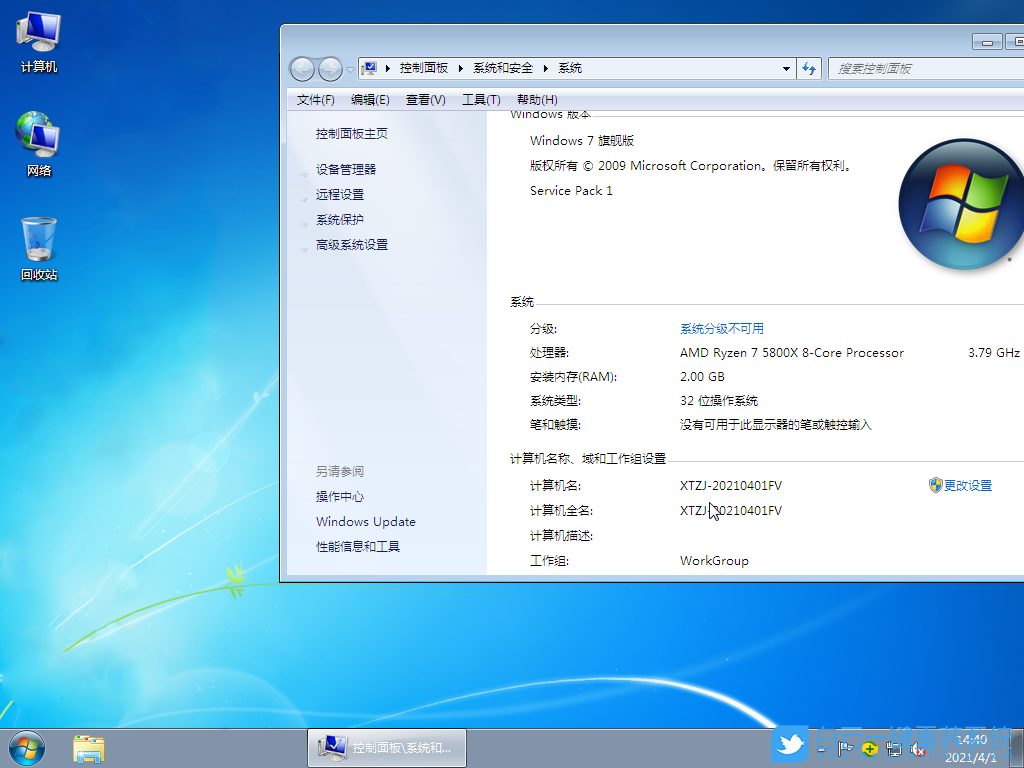Viewport: 1024px width, 768px height.
Task: Open the address bar dropdown arrow
Action: tap(786, 68)
